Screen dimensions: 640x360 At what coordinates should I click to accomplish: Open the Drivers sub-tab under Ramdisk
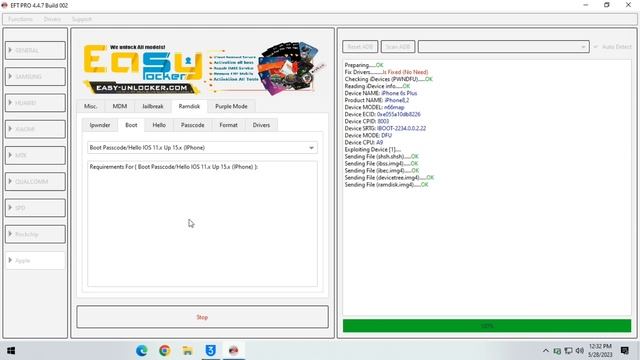[261, 125]
